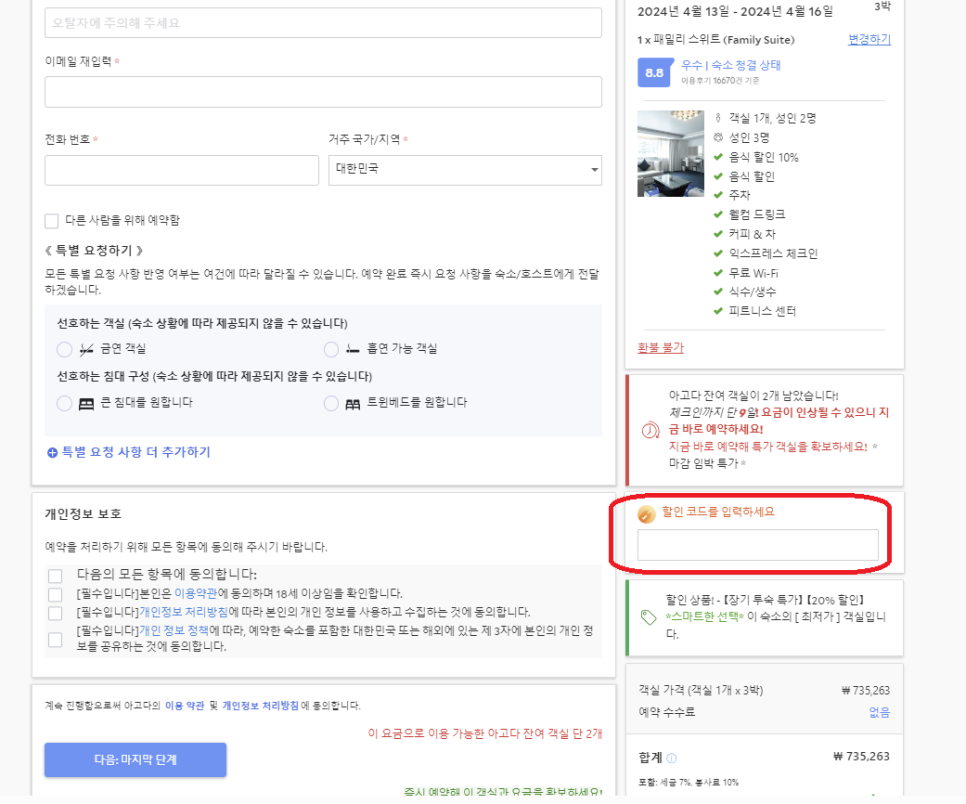Click checkmark beside 커피 & 차
The height and width of the screenshot is (804, 966).
718,234
